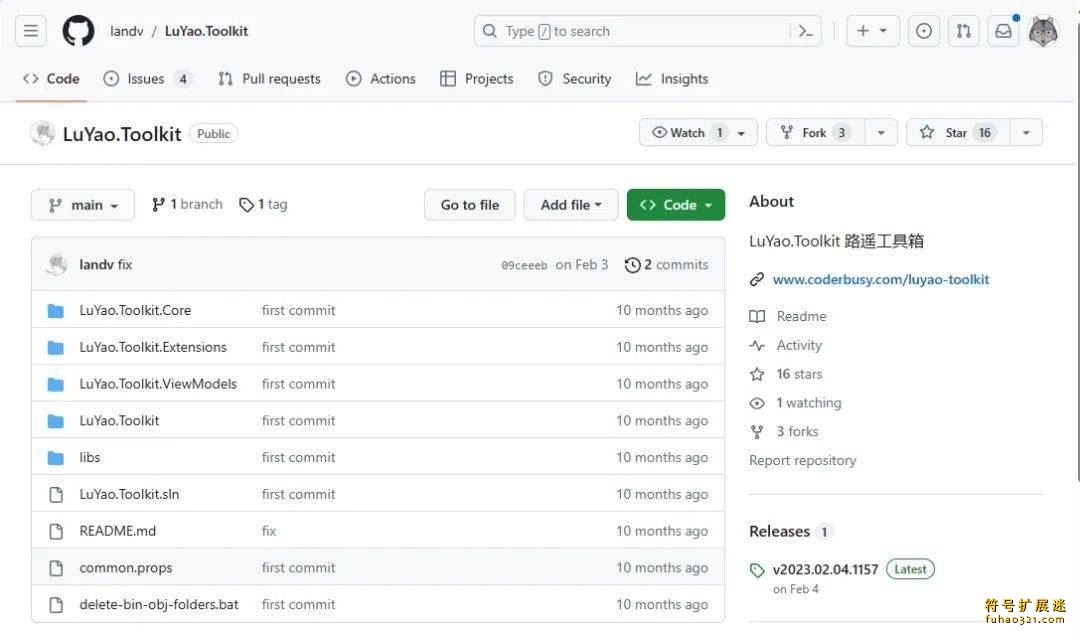Open the LuYao.Toolkit.Extensions folder
The width and height of the screenshot is (1080, 634).
click(153, 347)
